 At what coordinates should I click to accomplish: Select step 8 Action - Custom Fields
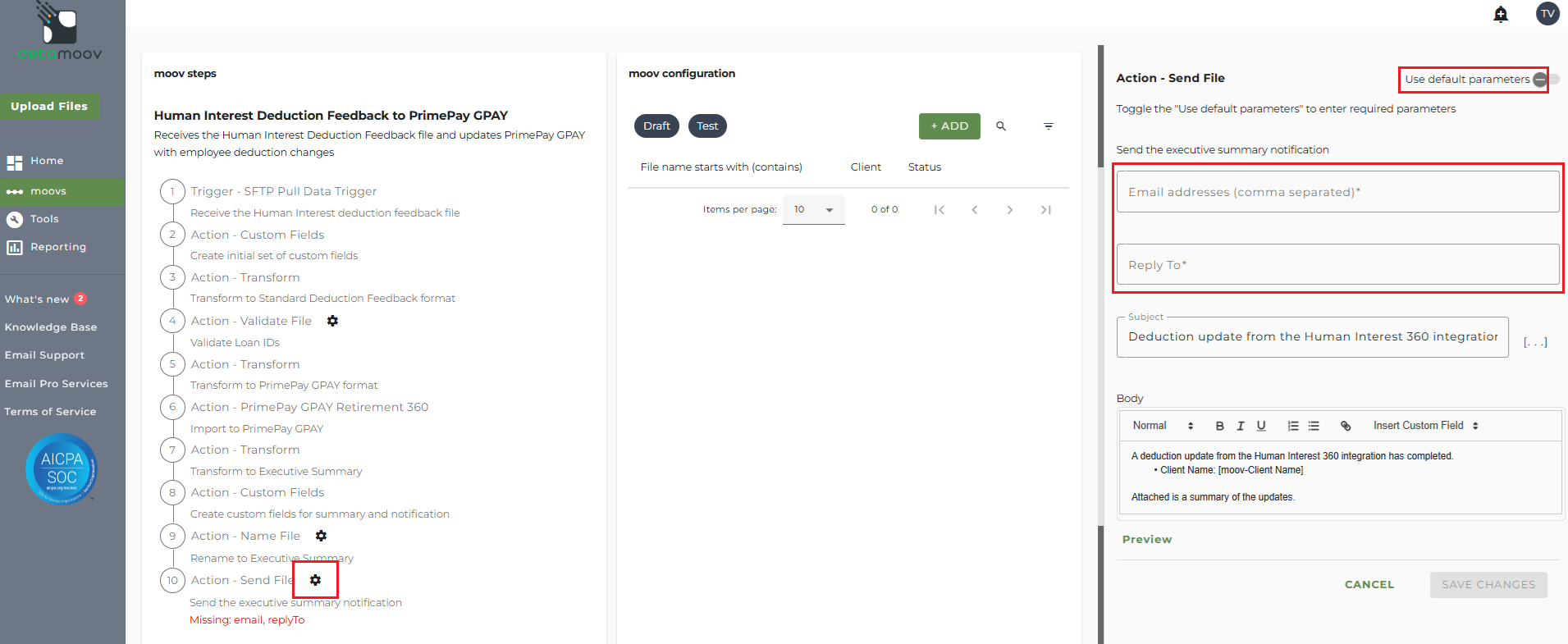pyautogui.click(x=258, y=493)
